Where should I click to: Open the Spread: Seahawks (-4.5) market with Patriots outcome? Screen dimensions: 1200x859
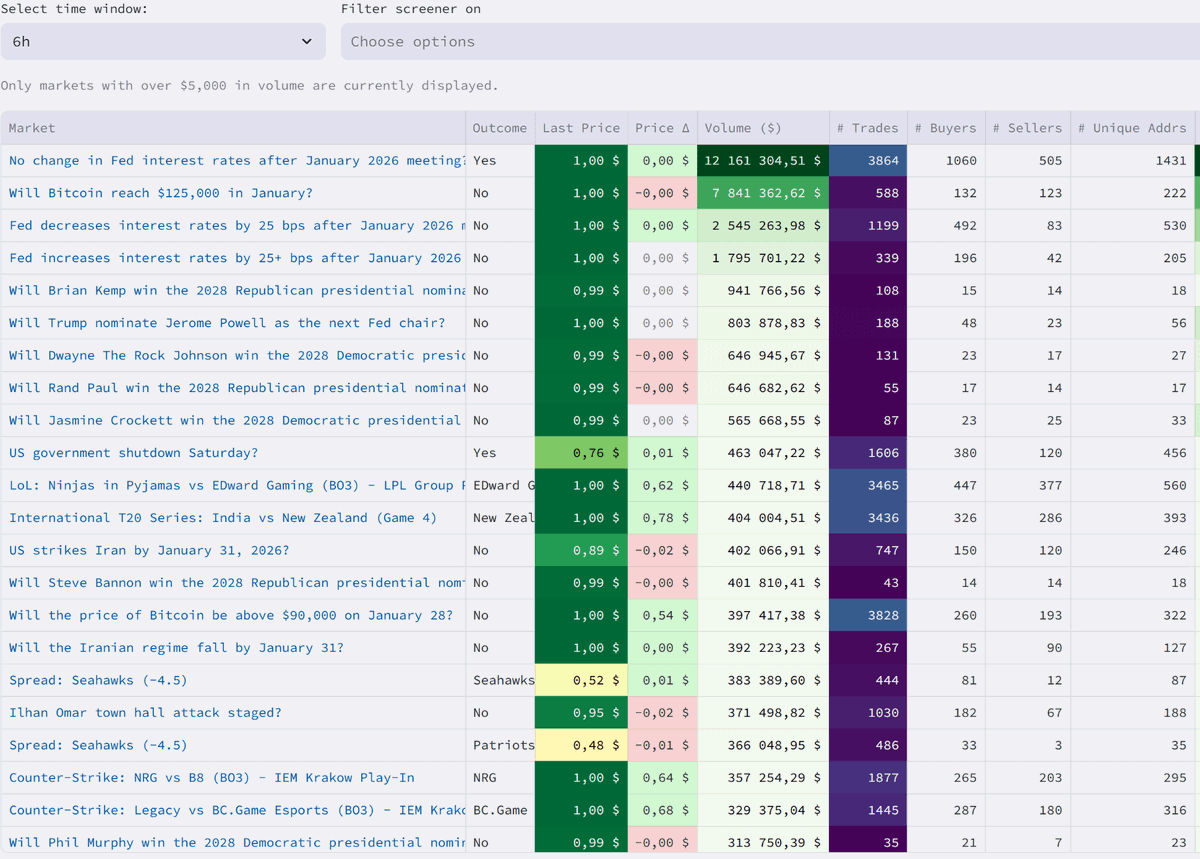[x=98, y=746]
